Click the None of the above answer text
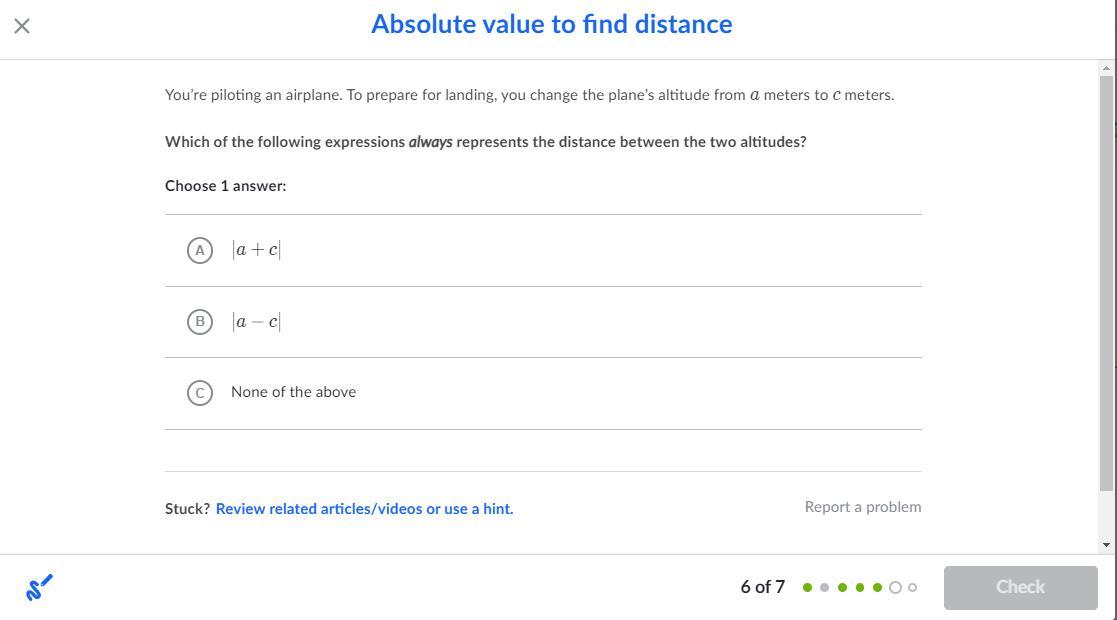Screen dimensions: 1117x620 point(293,392)
